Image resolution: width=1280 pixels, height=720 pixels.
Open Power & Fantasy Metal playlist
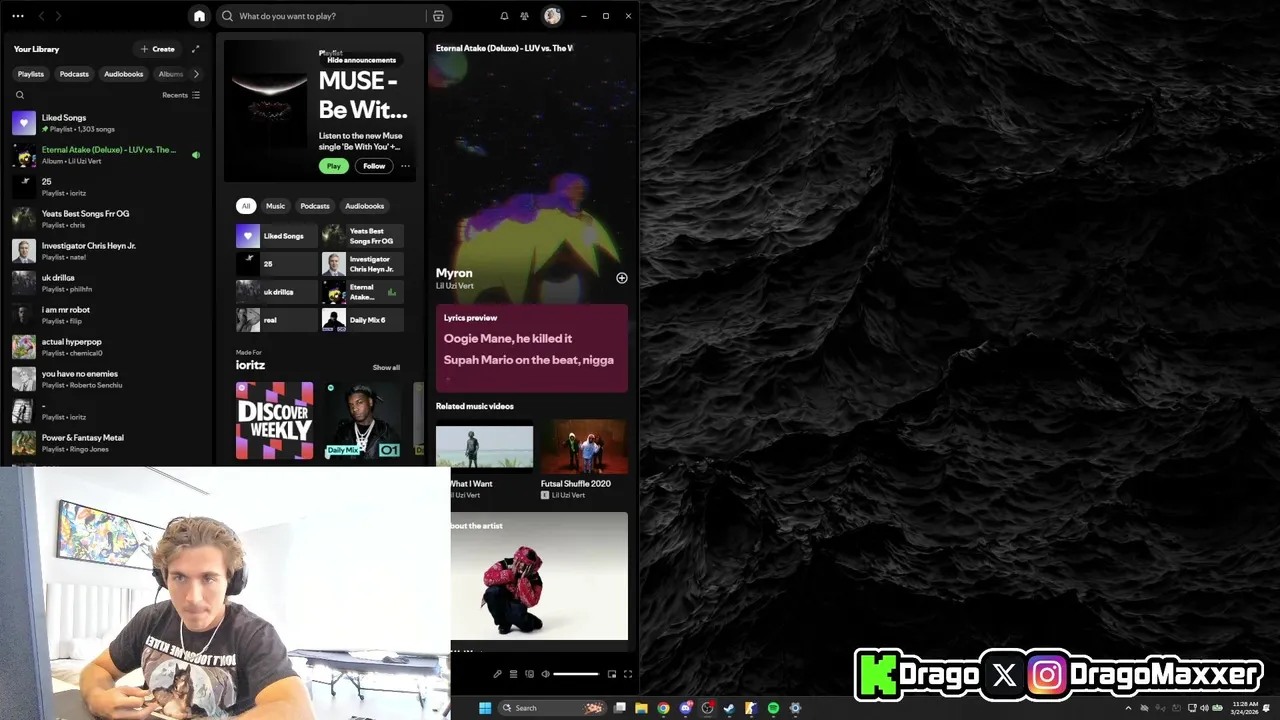coord(106,443)
